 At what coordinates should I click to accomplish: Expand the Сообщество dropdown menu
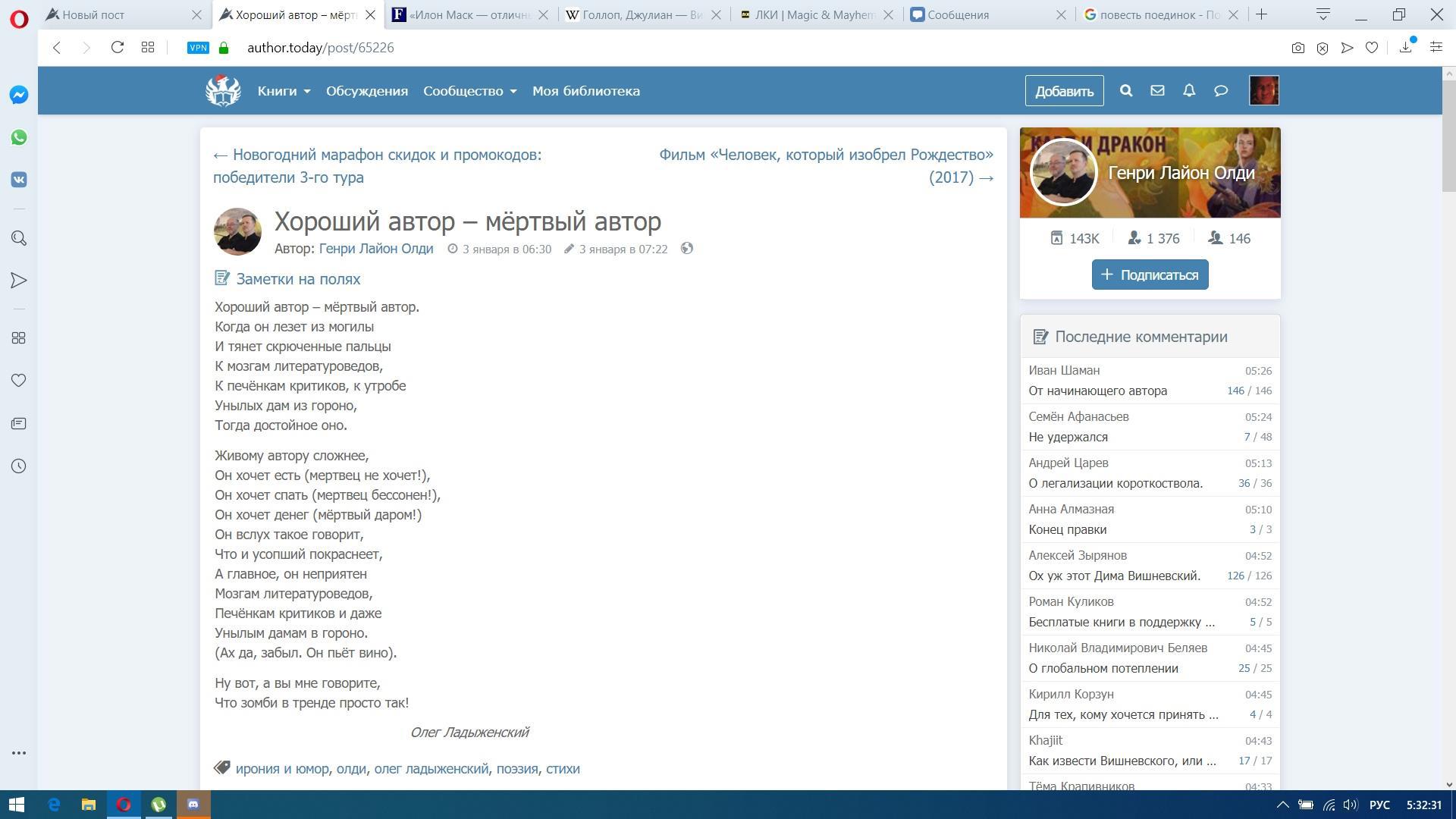(x=469, y=91)
